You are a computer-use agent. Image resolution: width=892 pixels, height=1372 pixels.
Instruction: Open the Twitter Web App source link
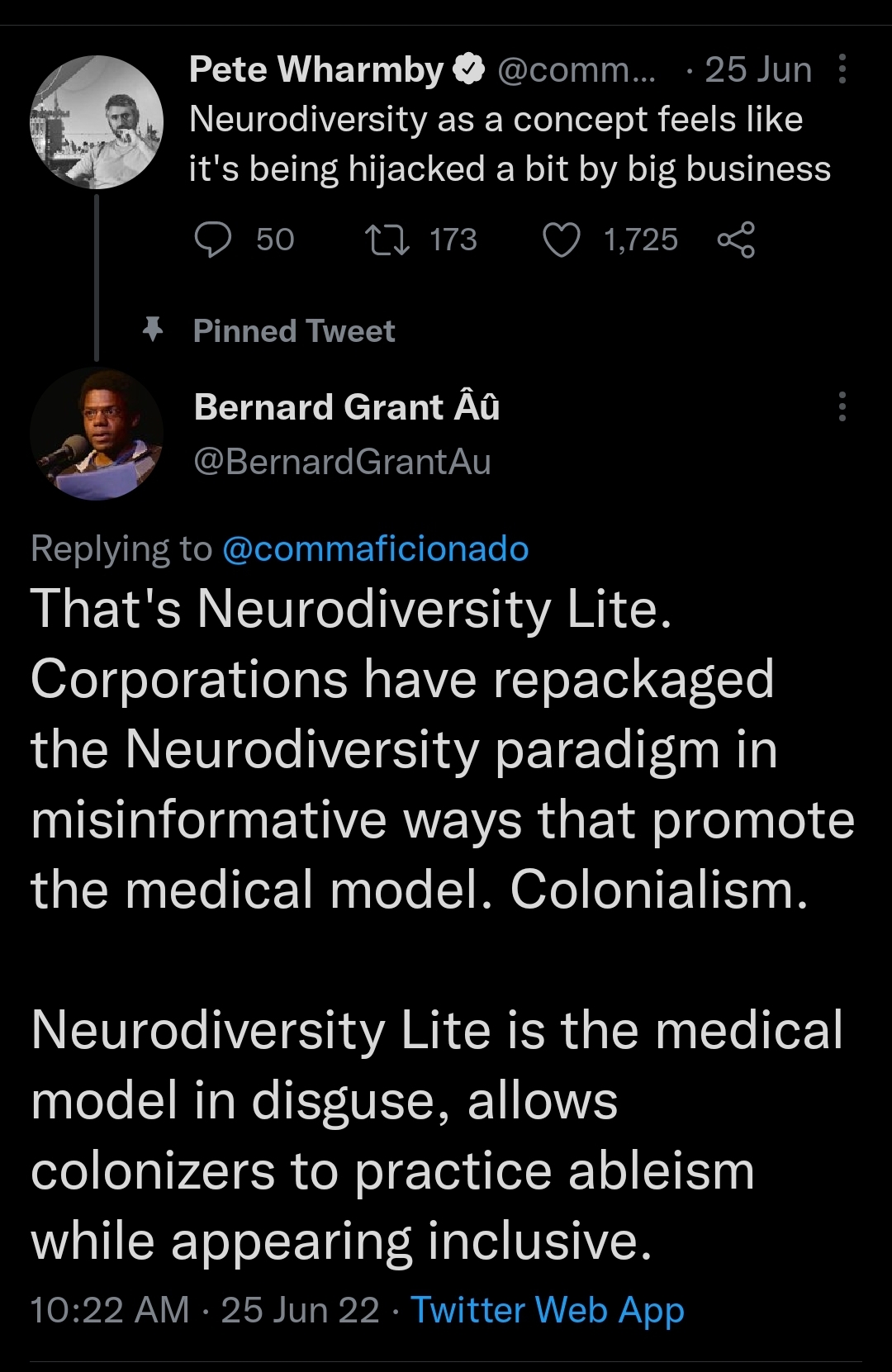tap(548, 1310)
